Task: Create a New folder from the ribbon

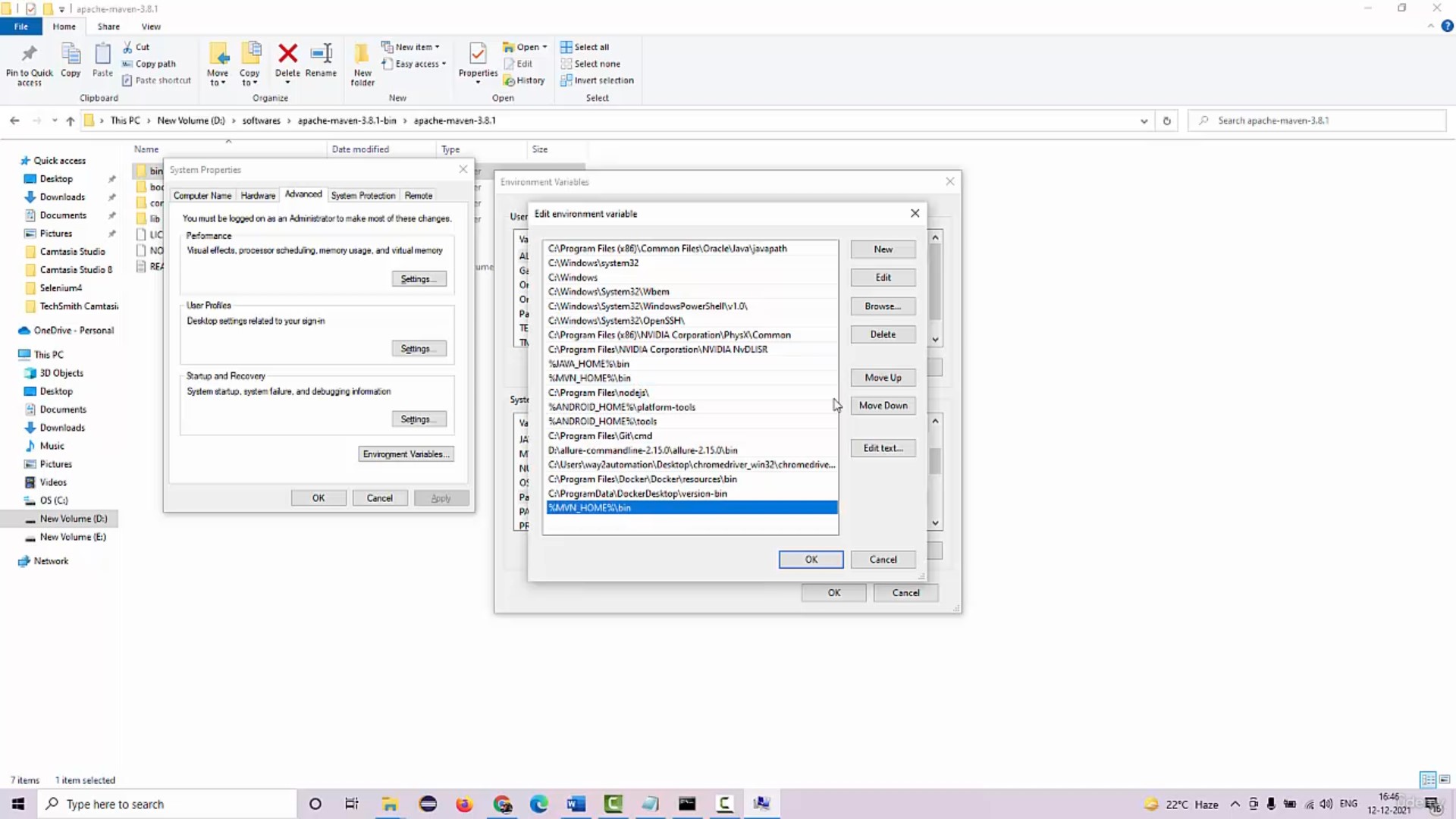Action: 362,64
